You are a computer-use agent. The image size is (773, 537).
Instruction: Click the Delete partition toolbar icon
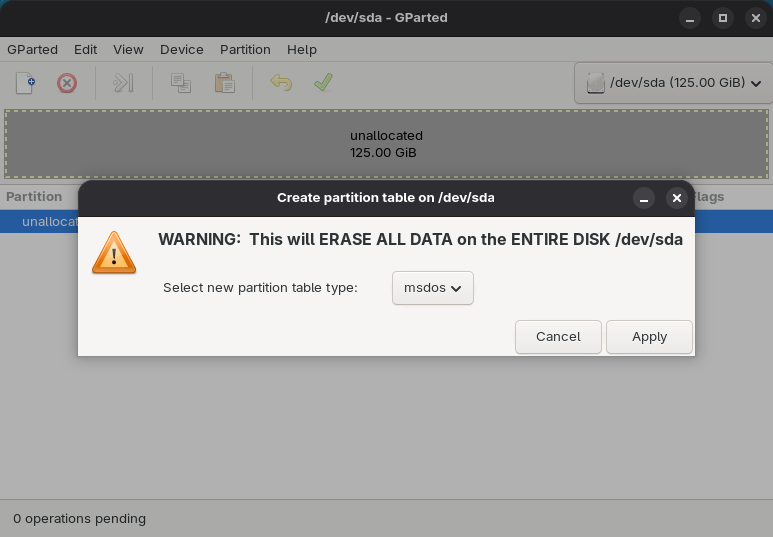coord(67,83)
